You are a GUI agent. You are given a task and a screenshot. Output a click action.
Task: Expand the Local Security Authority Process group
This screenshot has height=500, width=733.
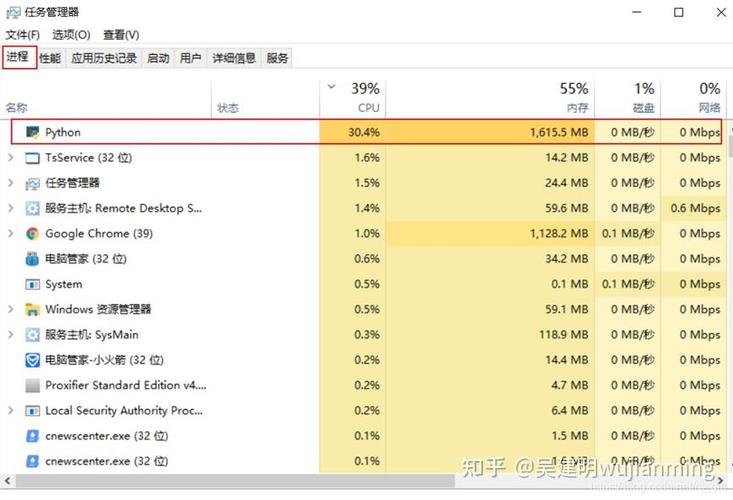click(x=10, y=411)
